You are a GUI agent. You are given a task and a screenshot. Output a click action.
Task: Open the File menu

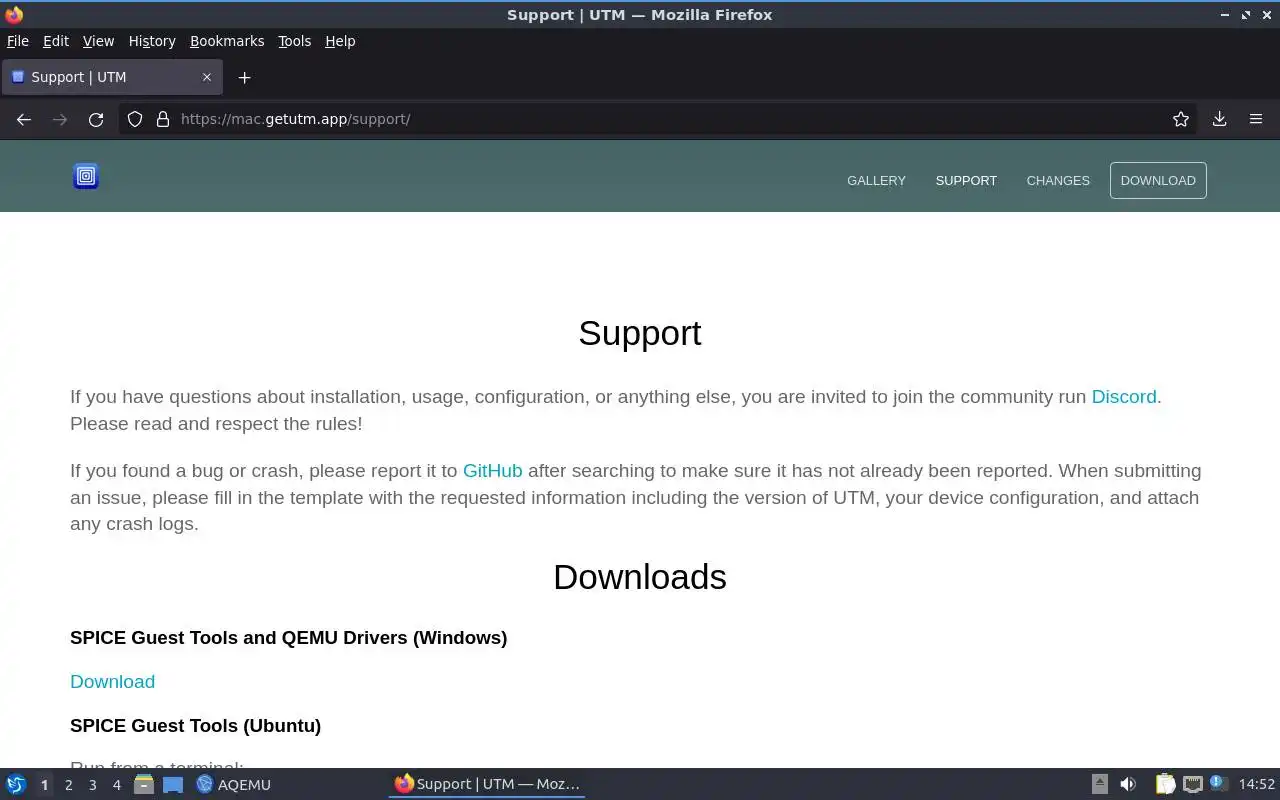click(18, 41)
